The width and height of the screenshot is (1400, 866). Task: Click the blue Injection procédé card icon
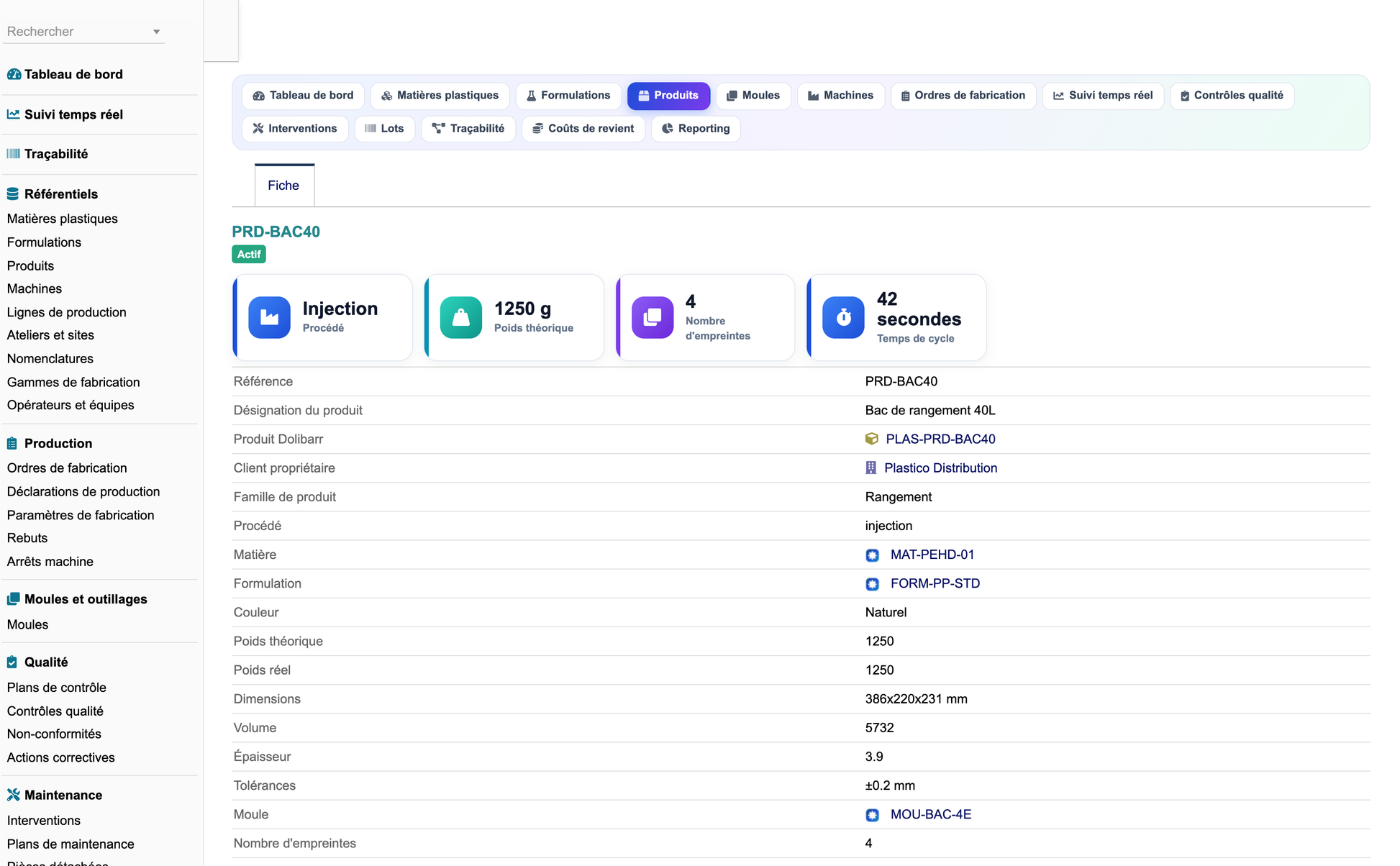[270, 317]
